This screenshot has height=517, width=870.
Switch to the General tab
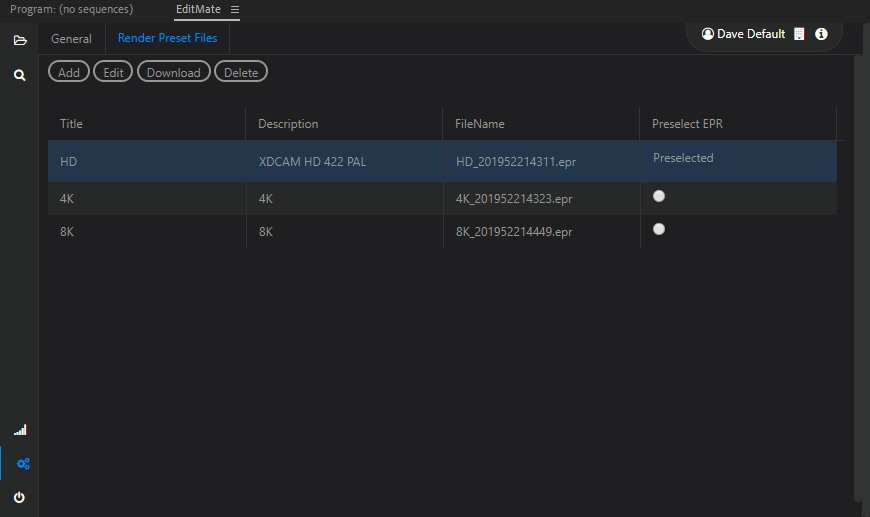(x=72, y=39)
